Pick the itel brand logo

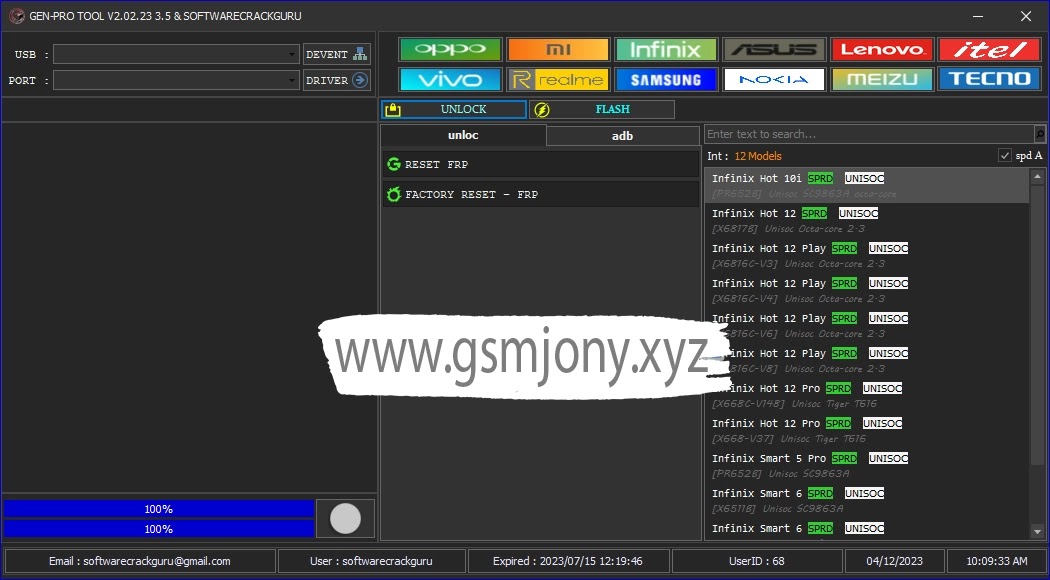tap(990, 50)
